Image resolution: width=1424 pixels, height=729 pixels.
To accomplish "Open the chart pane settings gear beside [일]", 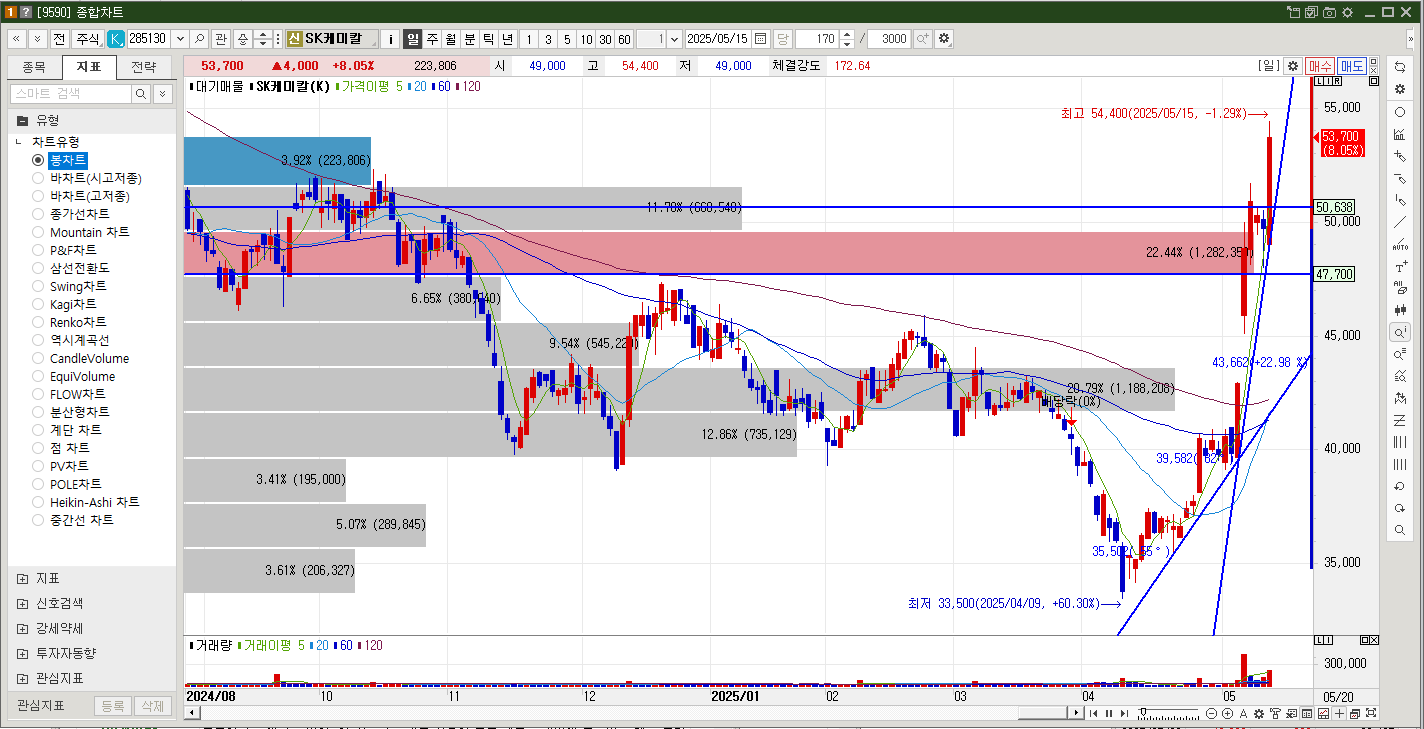I will tap(1293, 66).
